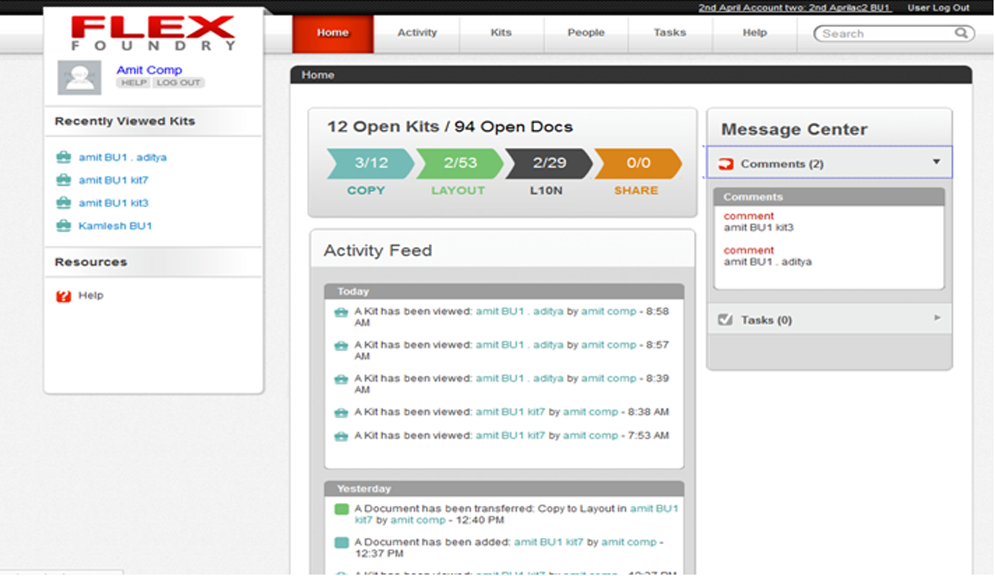Collapse the Comments section arrow
Viewport: 995px width, 576px height.
(937, 162)
